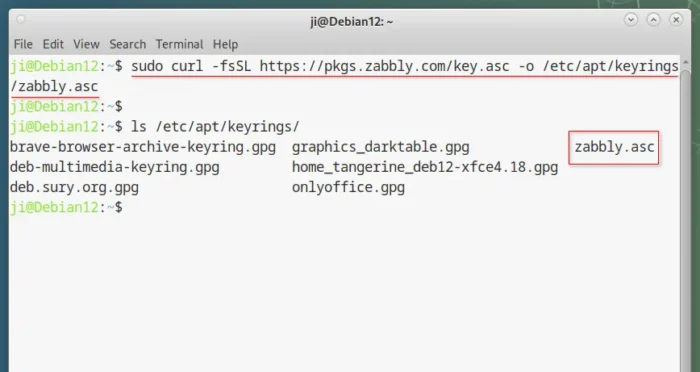The image size is (700, 372).
Task: Click the scrollbar up arrow
Action: 685,64
